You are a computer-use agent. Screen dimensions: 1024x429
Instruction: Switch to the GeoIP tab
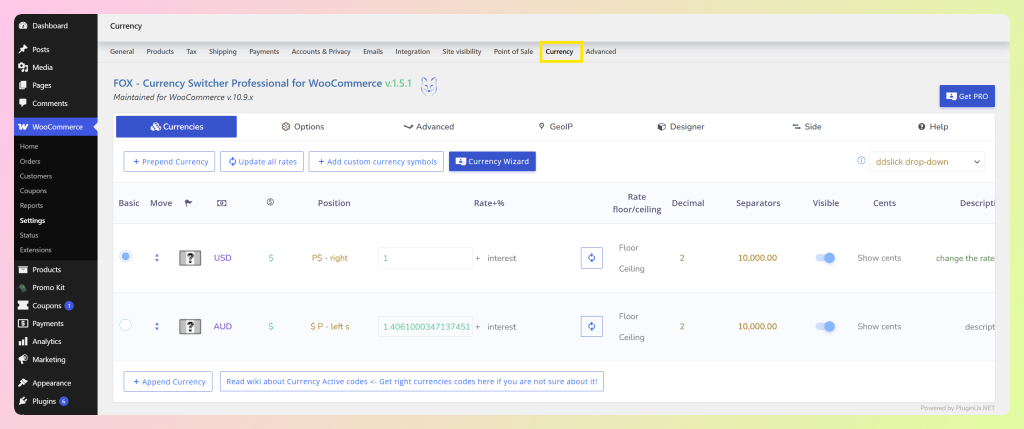click(x=555, y=127)
